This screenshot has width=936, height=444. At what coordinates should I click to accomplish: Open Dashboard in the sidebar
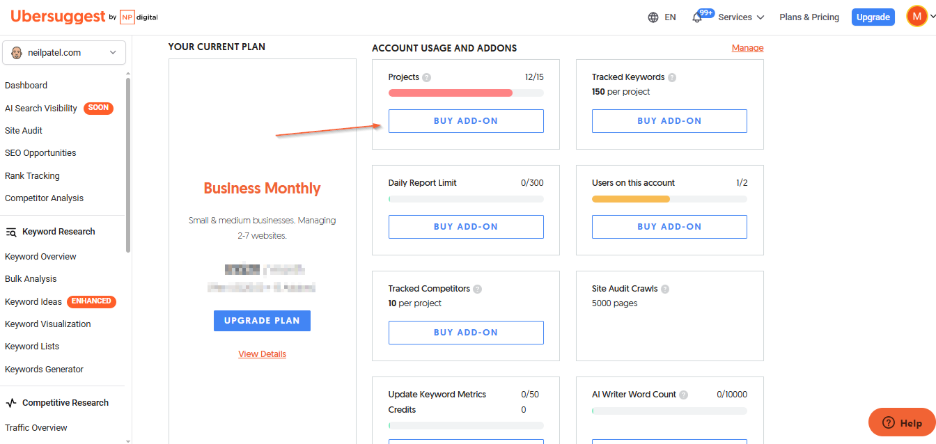[26, 85]
